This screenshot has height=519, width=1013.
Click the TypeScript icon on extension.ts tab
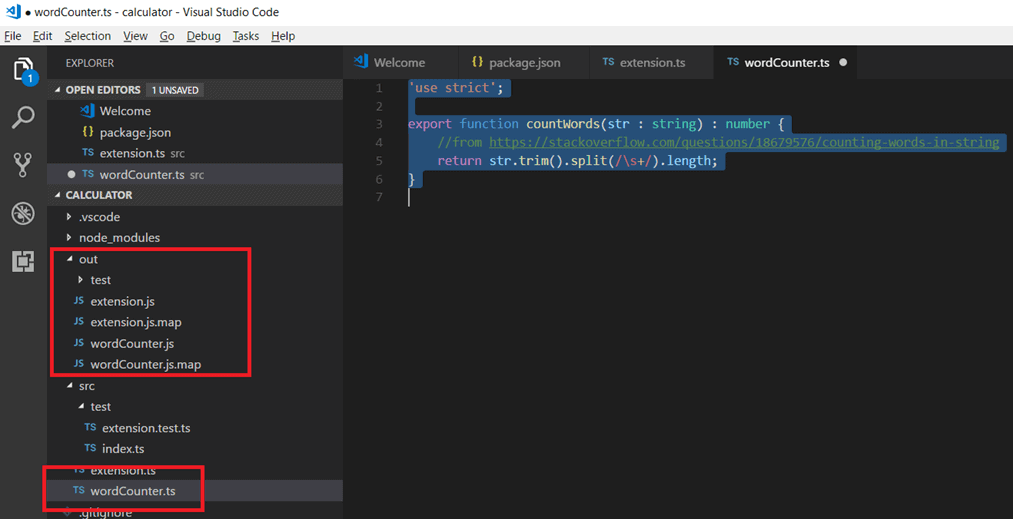608,62
